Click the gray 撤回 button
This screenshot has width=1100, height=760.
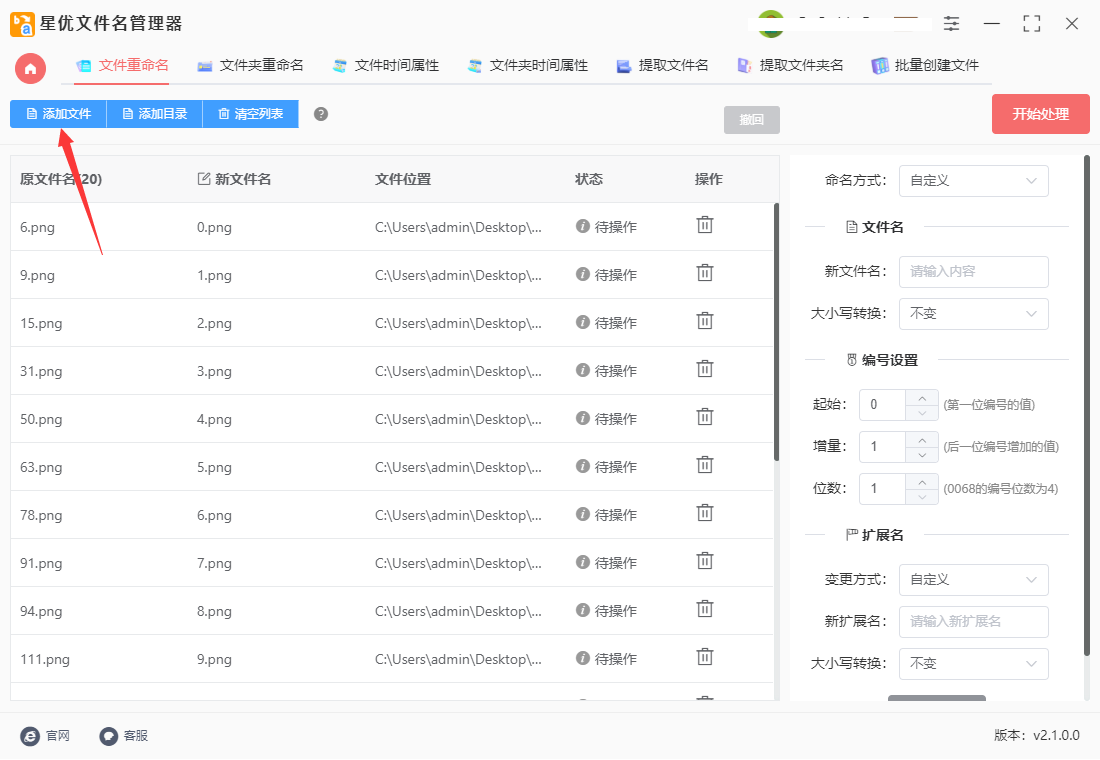[751, 120]
